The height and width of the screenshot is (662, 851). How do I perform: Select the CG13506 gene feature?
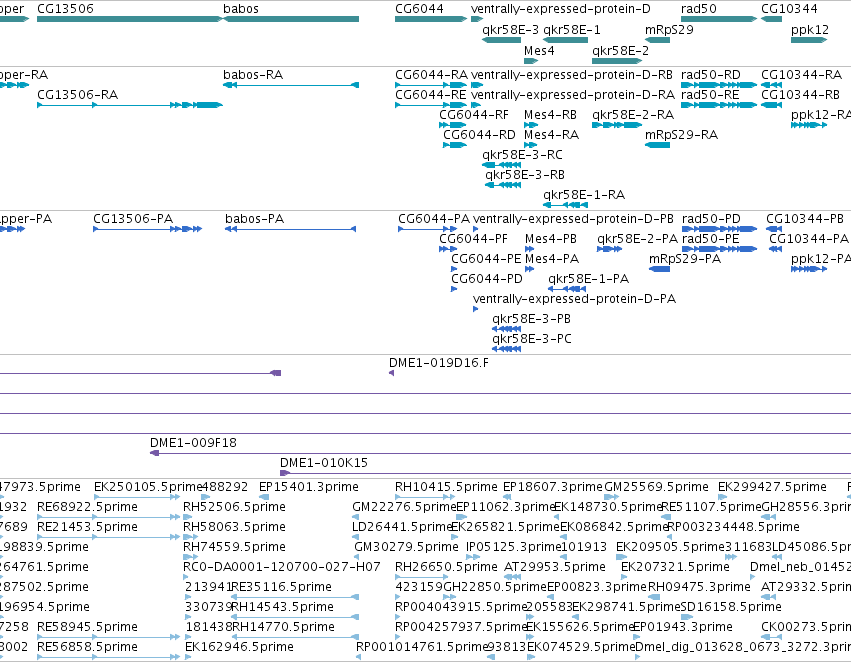130,19
